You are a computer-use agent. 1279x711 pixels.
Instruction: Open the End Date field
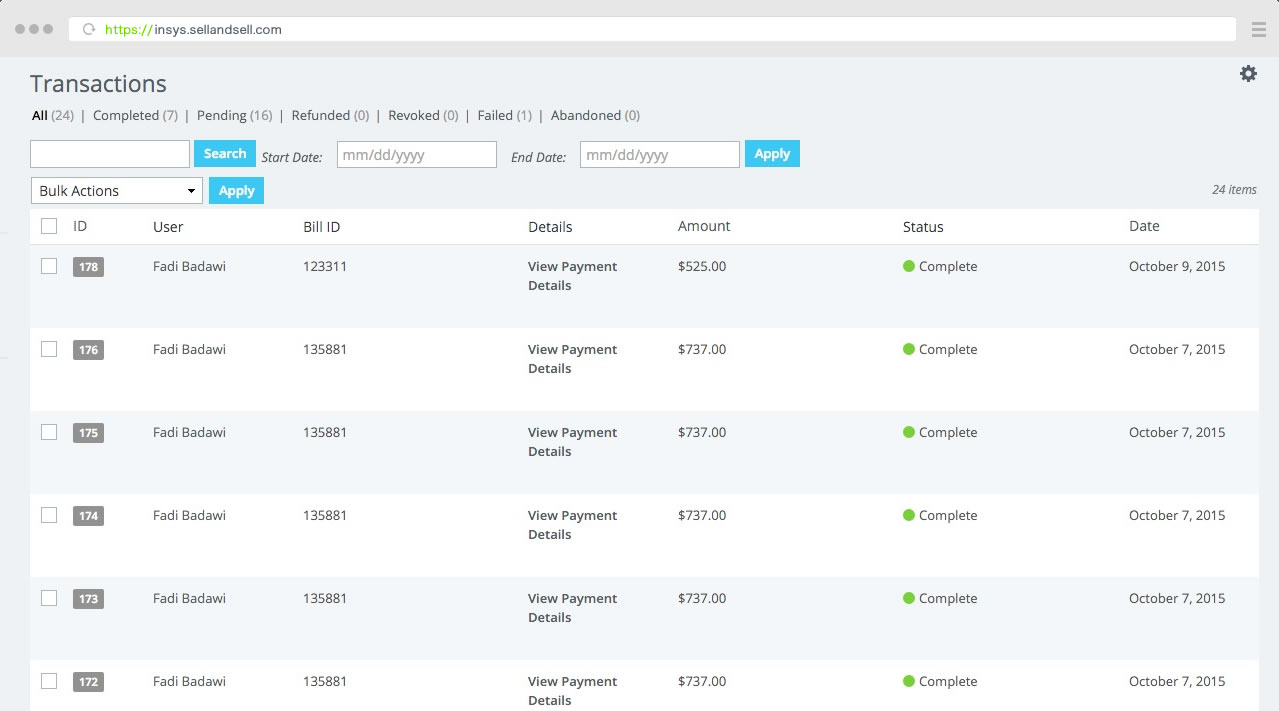point(659,154)
